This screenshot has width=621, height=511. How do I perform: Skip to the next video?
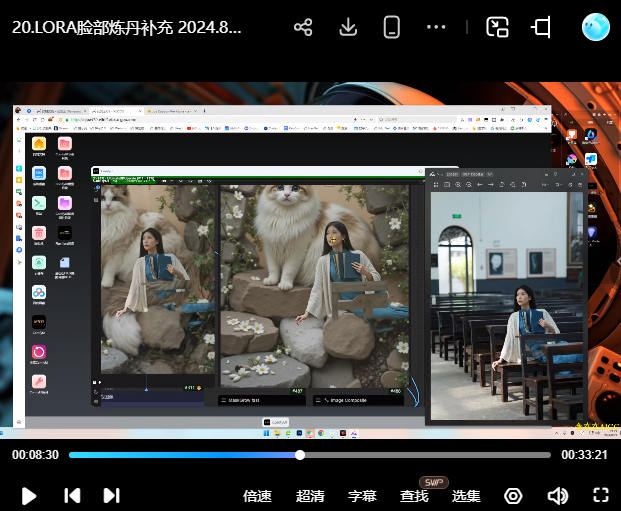(112, 495)
